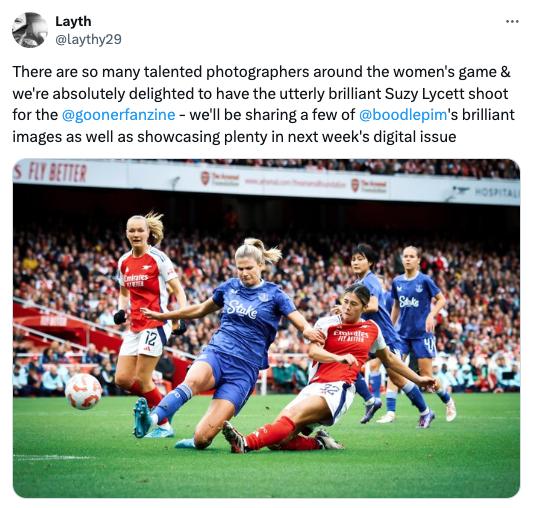Screen dimensions: 536x508
Task: Open the three-dot more options menu
Action: click(512, 22)
